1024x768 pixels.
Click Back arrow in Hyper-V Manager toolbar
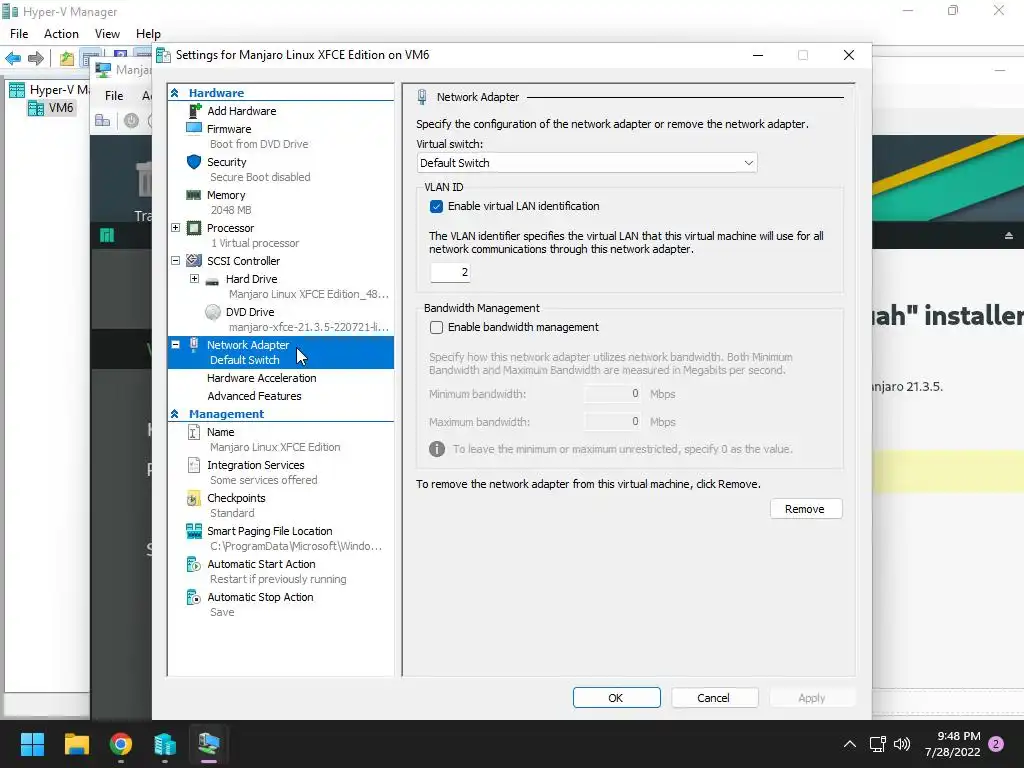pyautogui.click(x=13, y=59)
